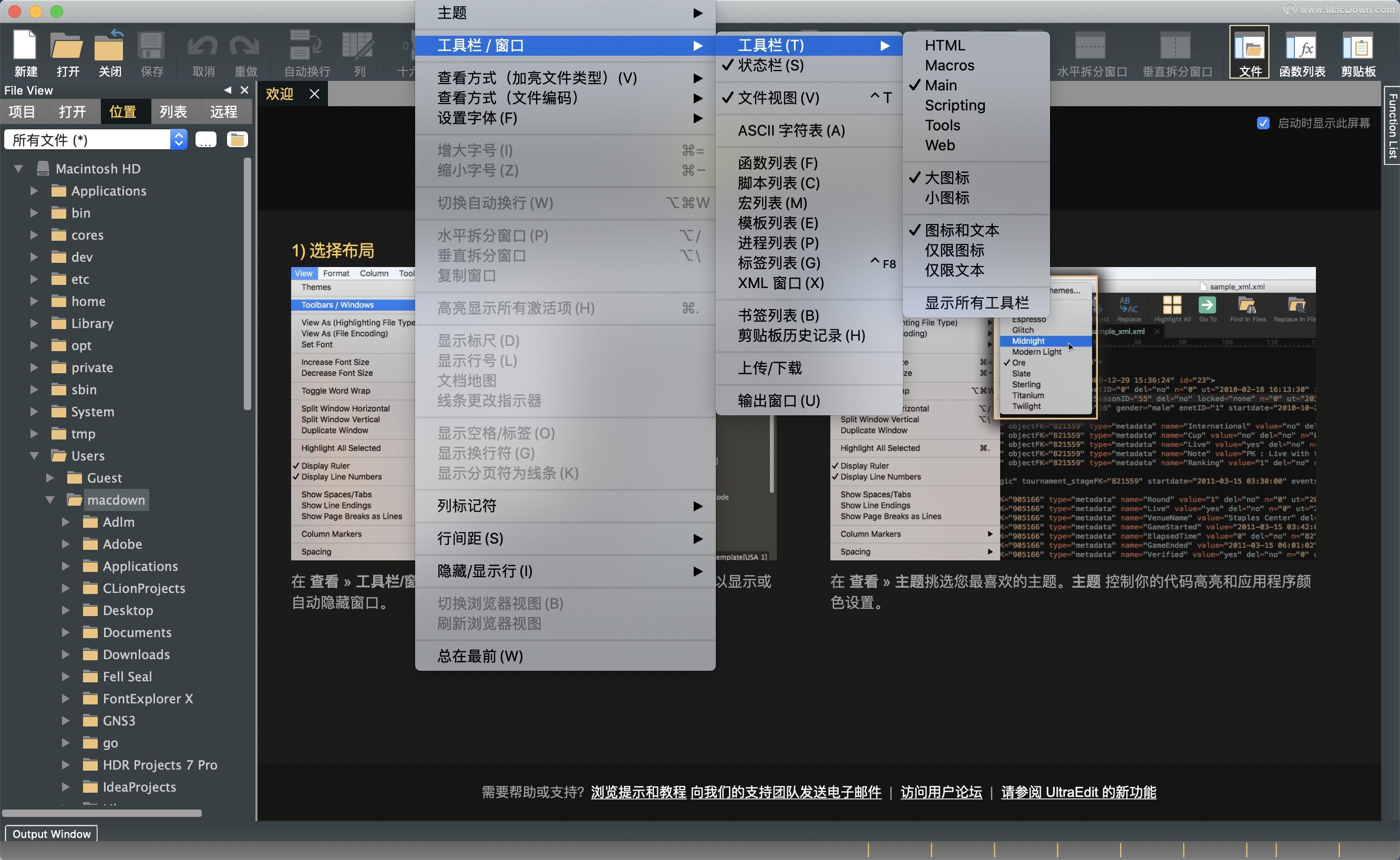Switch to the 列表 file view tab

pyautogui.click(x=173, y=111)
